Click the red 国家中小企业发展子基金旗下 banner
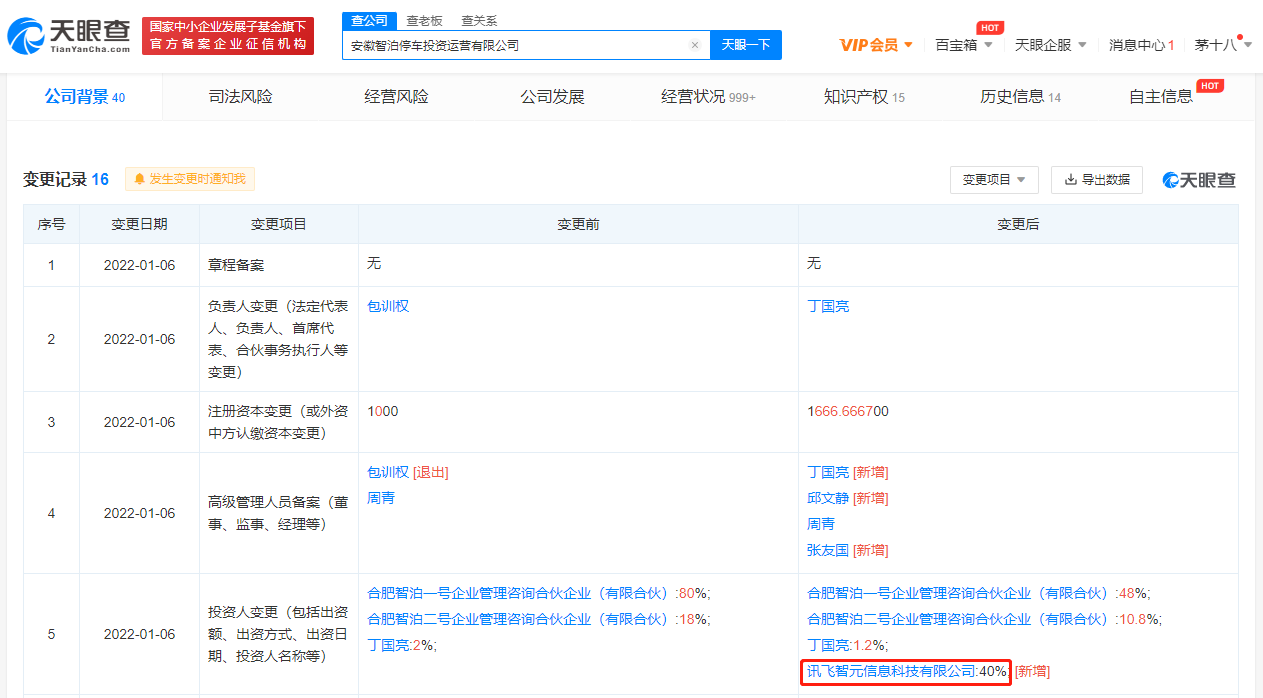 point(228,36)
